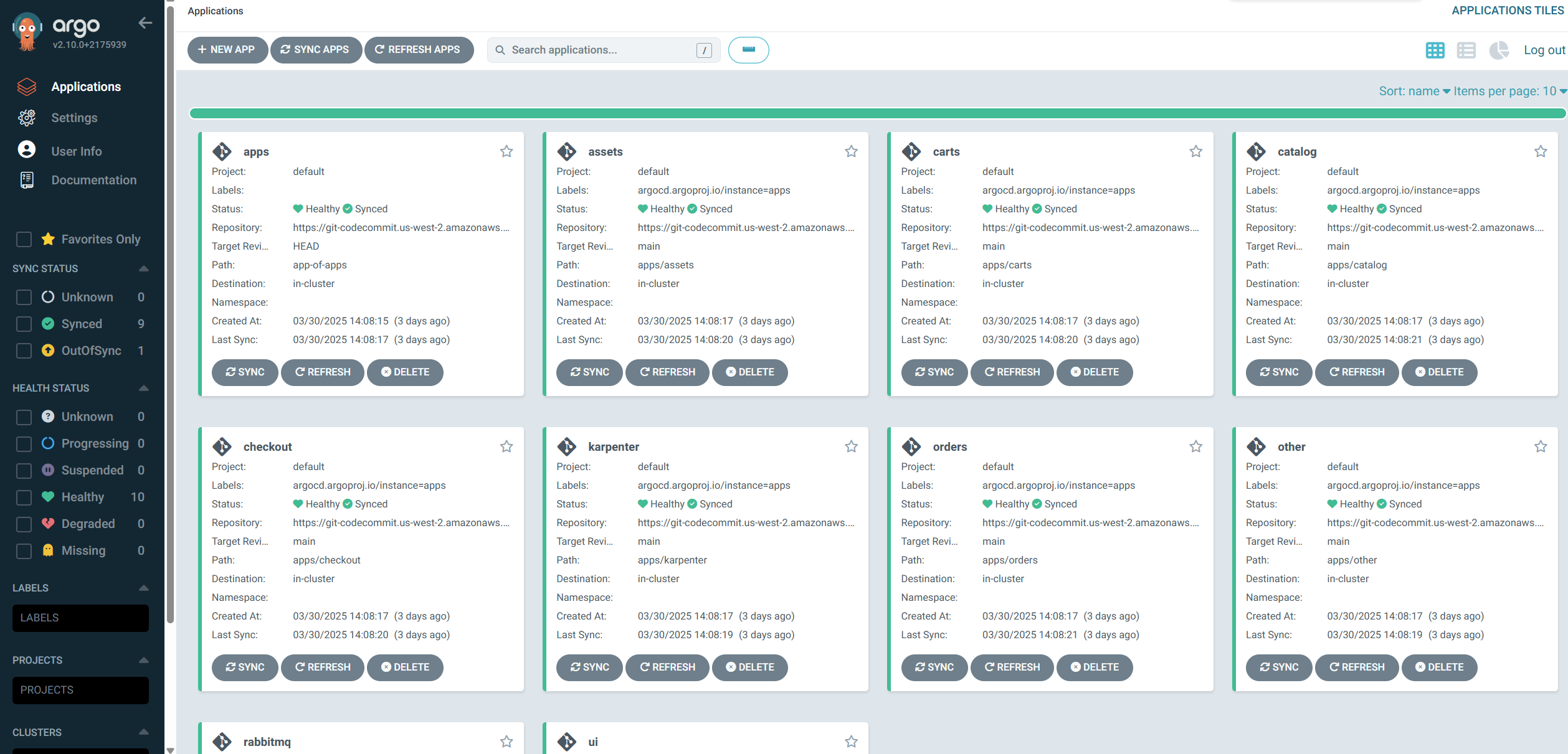The height and width of the screenshot is (754, 1568).
Task: Collapse the sidebar with the back arrow
Action: [x=145, y=23]
